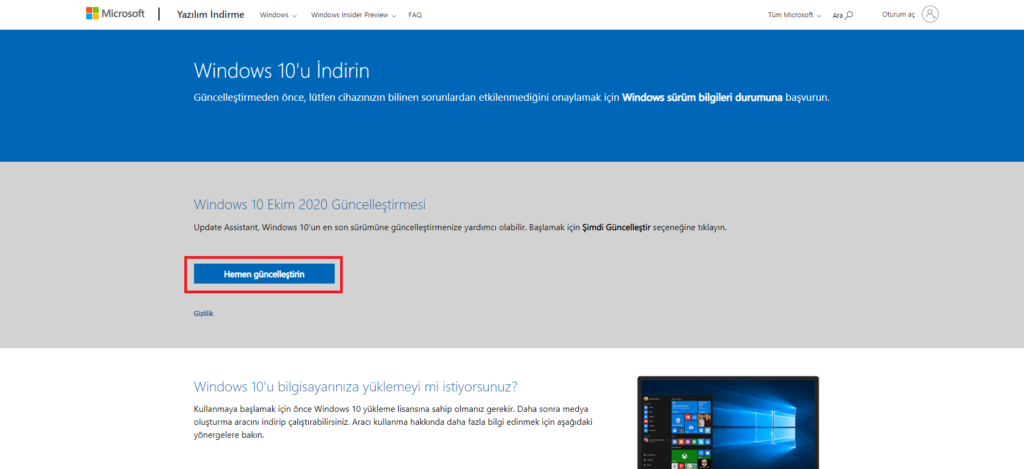Image resolution: width=1024 pixels, height=469 pixels.
Task: Expand the Tüm Microsoft dropdown
Action: (794, 15)
